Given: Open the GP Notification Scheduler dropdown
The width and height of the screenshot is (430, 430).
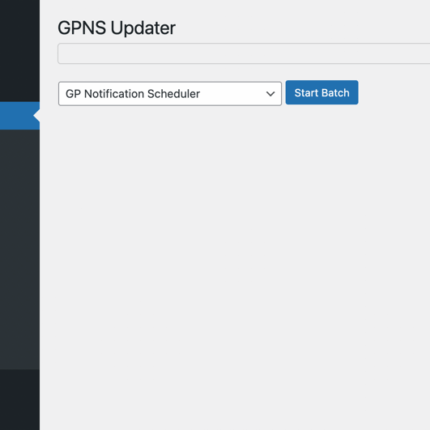Looking at the screenshot, I should 170,94.
